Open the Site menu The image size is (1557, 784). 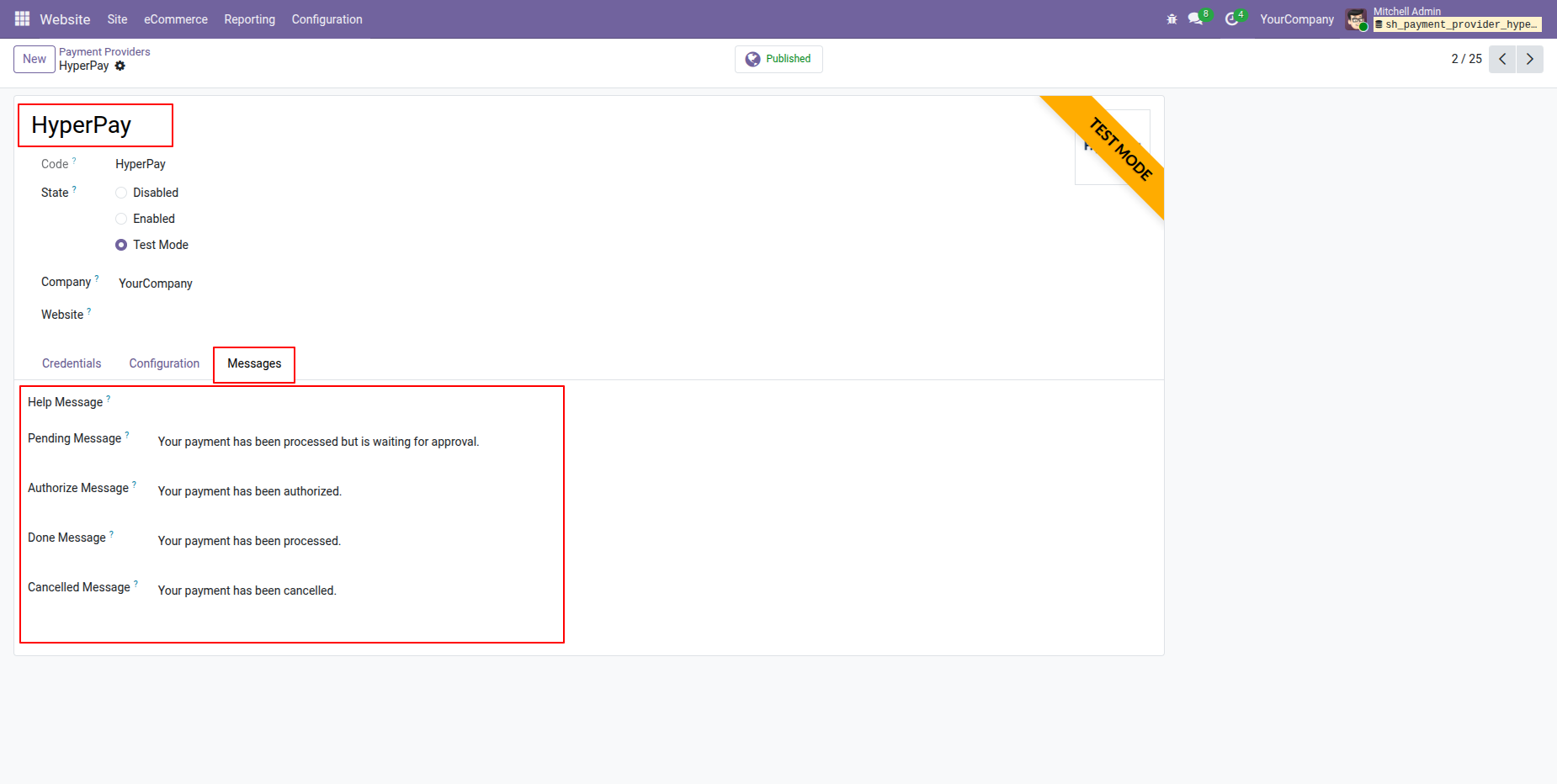point(118,19)
